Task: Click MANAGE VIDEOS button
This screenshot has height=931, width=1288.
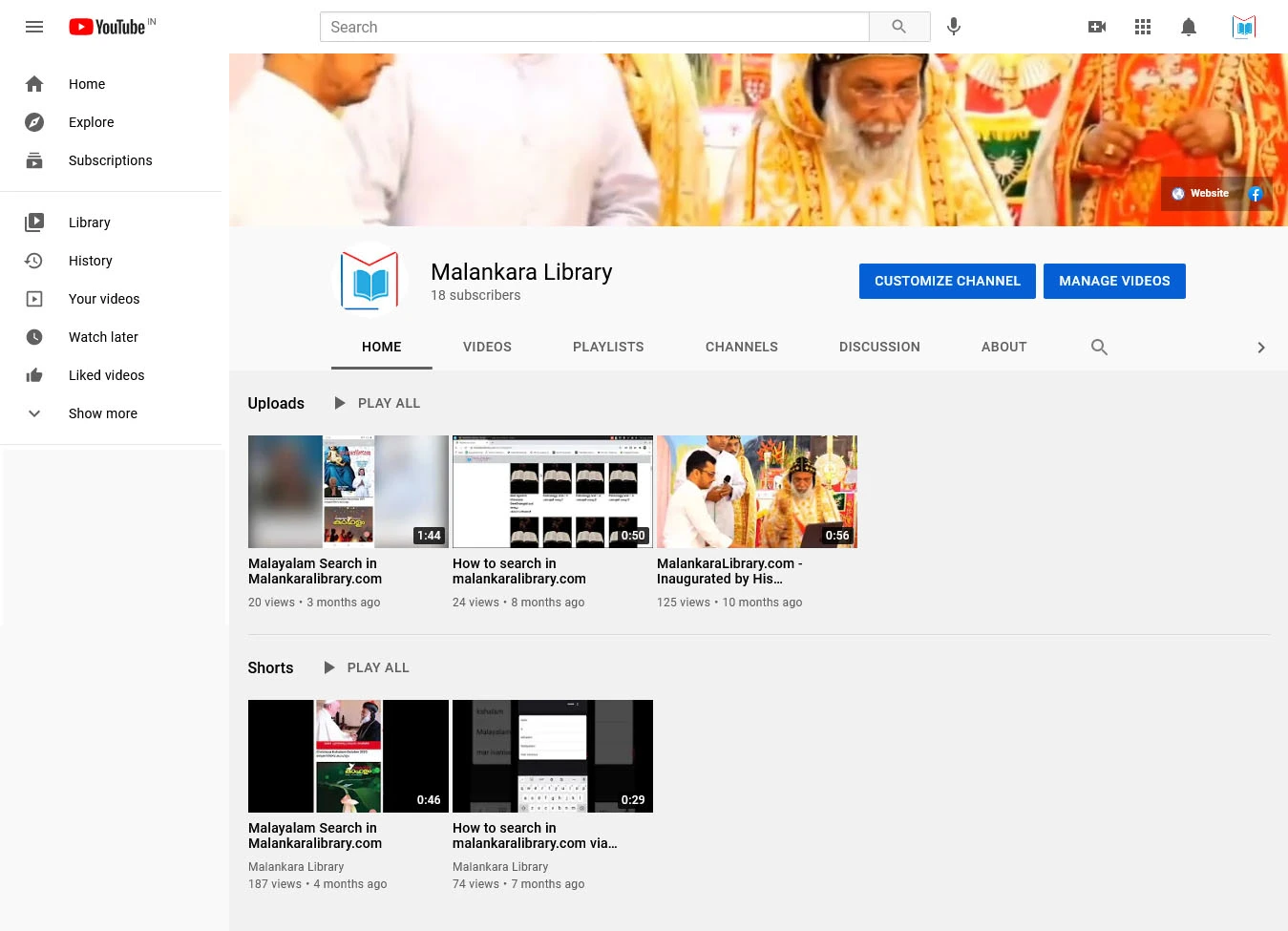Action: tap(1114, 281)
